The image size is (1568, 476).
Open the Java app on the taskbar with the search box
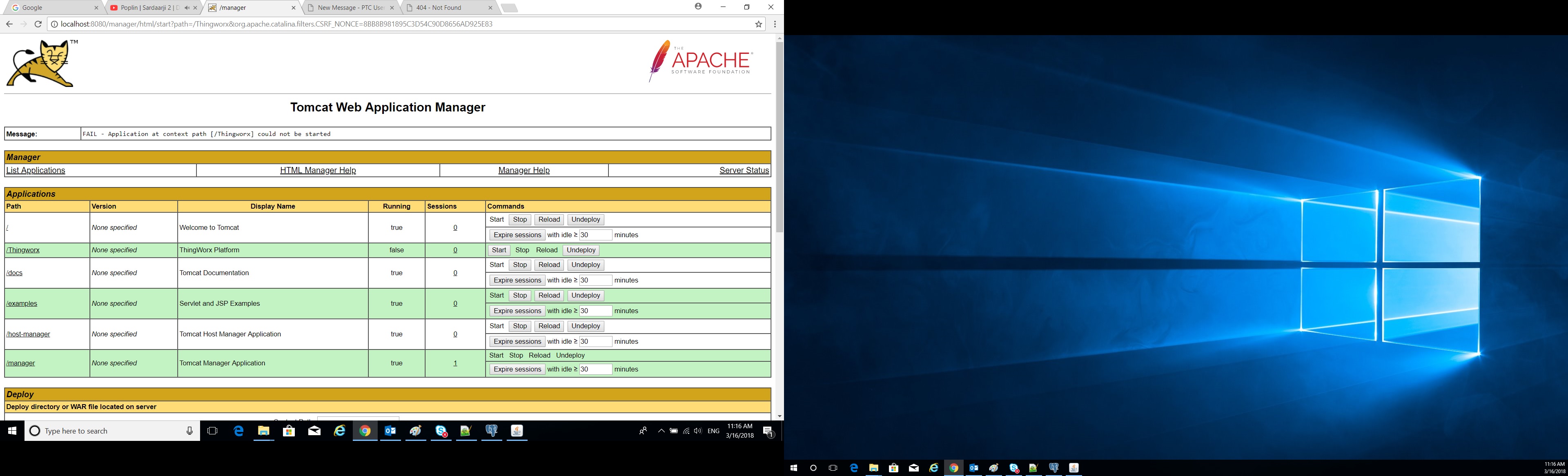[517, 431]
